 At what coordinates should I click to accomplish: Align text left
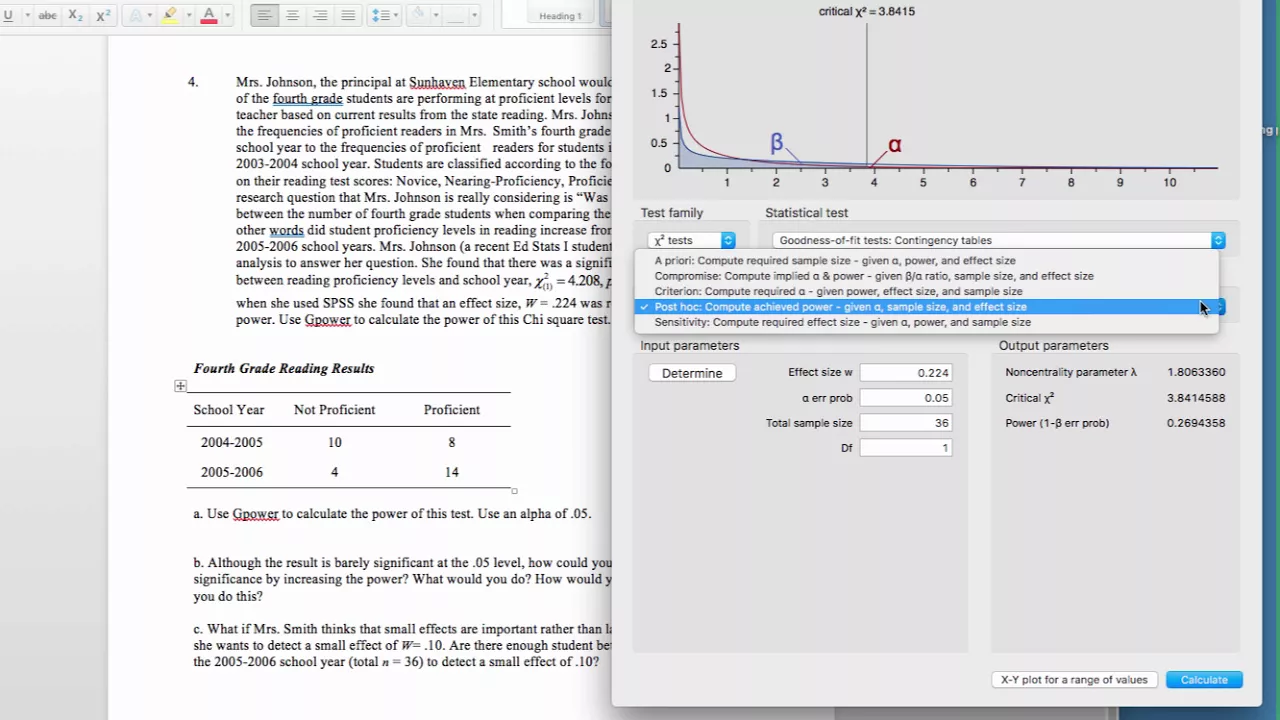point(265,16)
